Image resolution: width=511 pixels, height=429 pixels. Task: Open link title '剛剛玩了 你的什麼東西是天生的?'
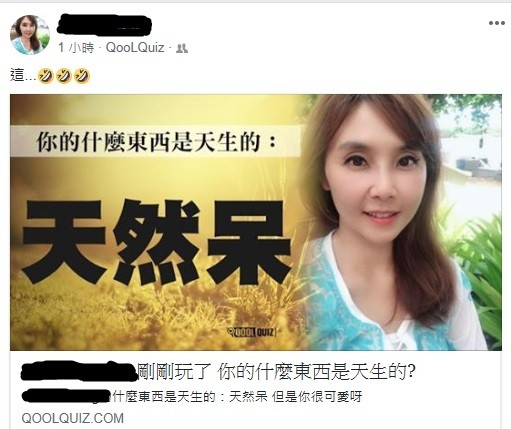(277, 371)
